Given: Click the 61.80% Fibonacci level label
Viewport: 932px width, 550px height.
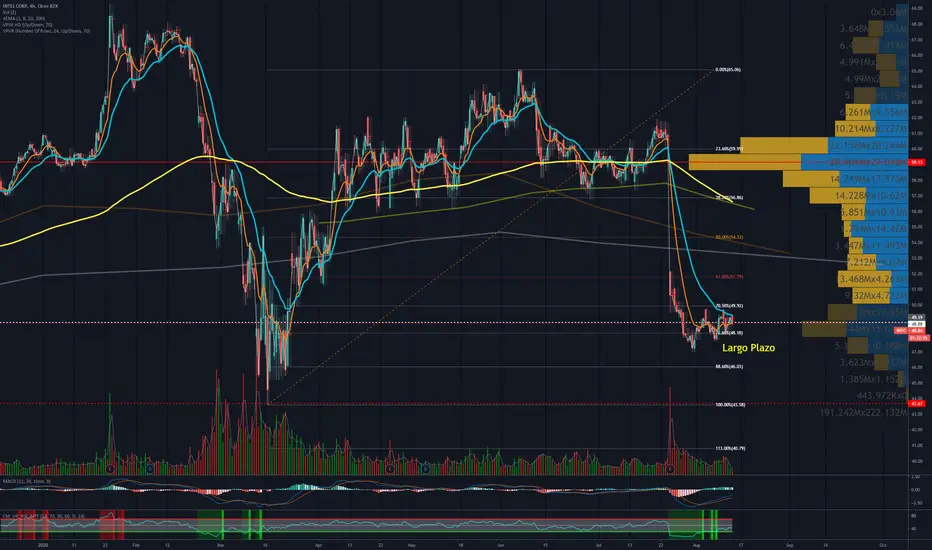Looking at the screenshot, I should point(729,276).
